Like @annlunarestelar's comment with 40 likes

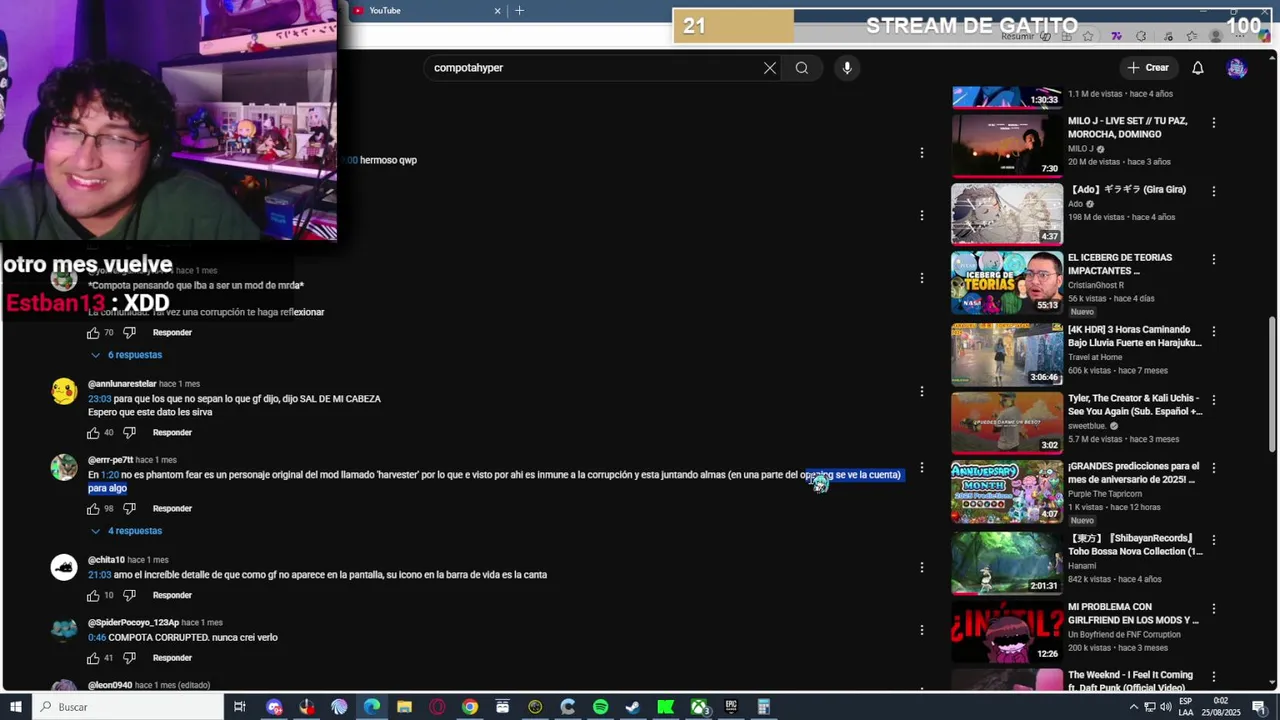tap(93, 433)
